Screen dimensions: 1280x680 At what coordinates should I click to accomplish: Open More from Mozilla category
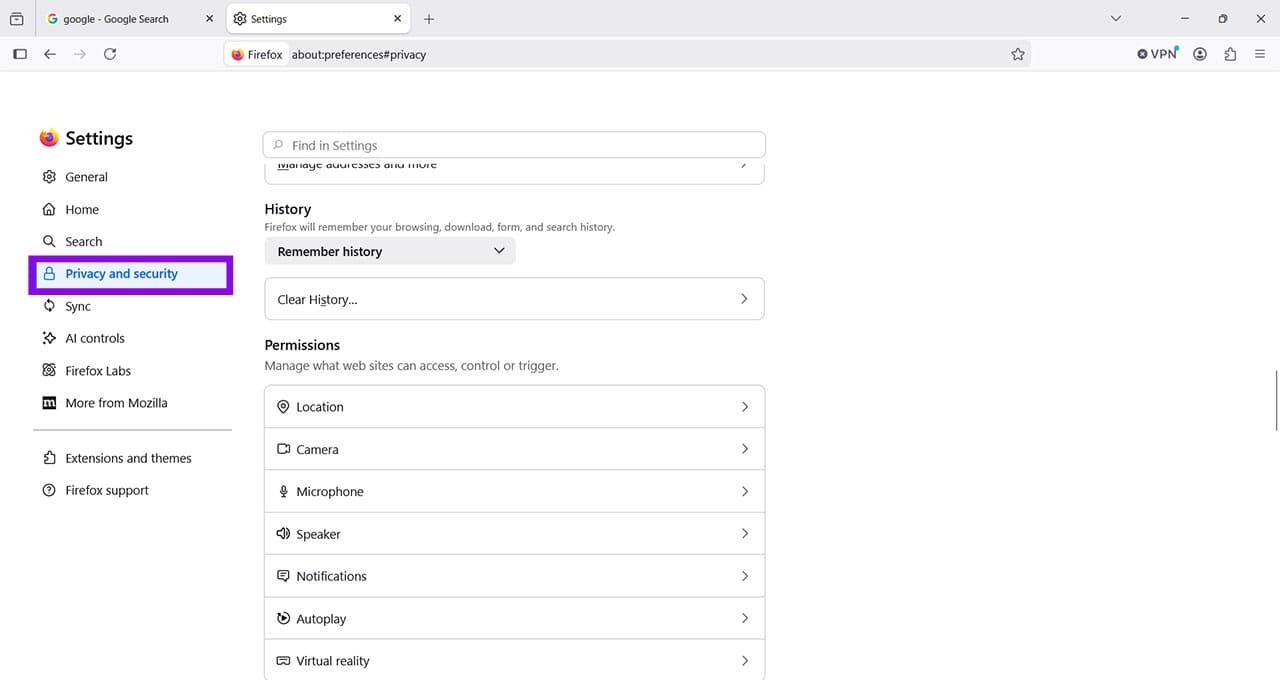click(x=130, y=403)
